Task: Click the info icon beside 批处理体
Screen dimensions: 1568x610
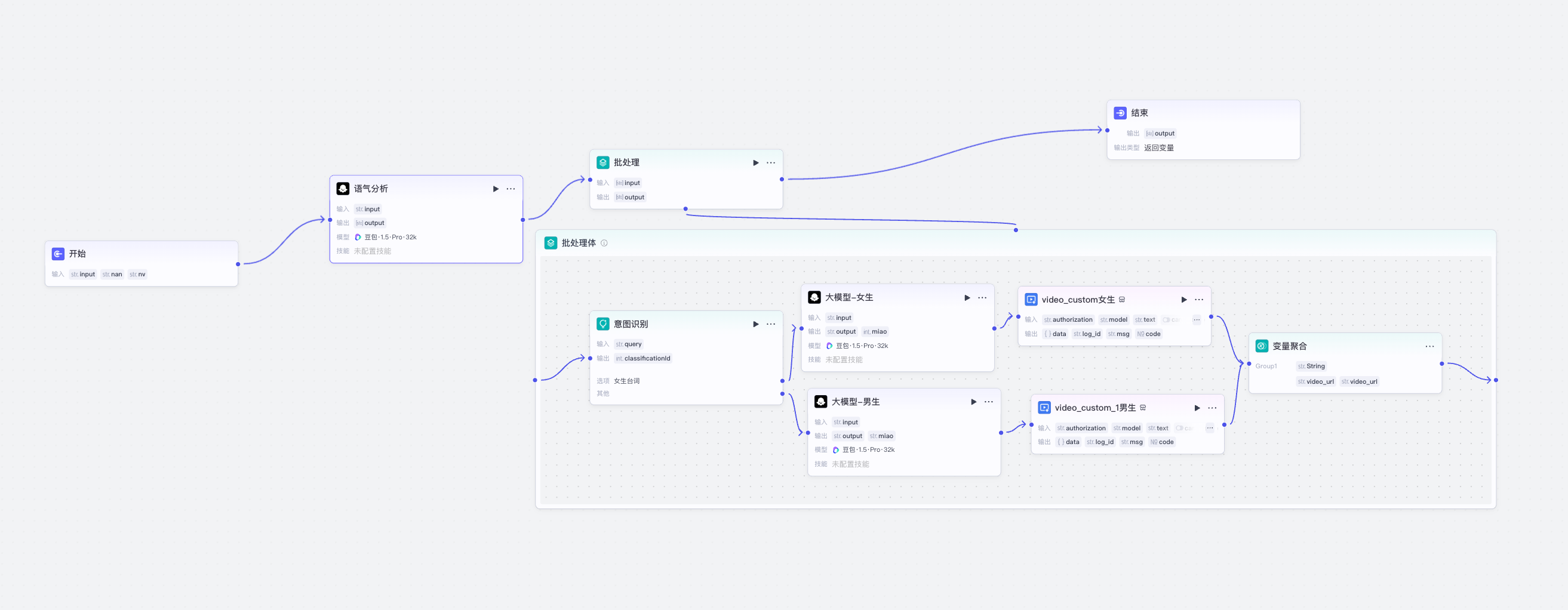Action: pyautogui.click(x=604, y=244)
